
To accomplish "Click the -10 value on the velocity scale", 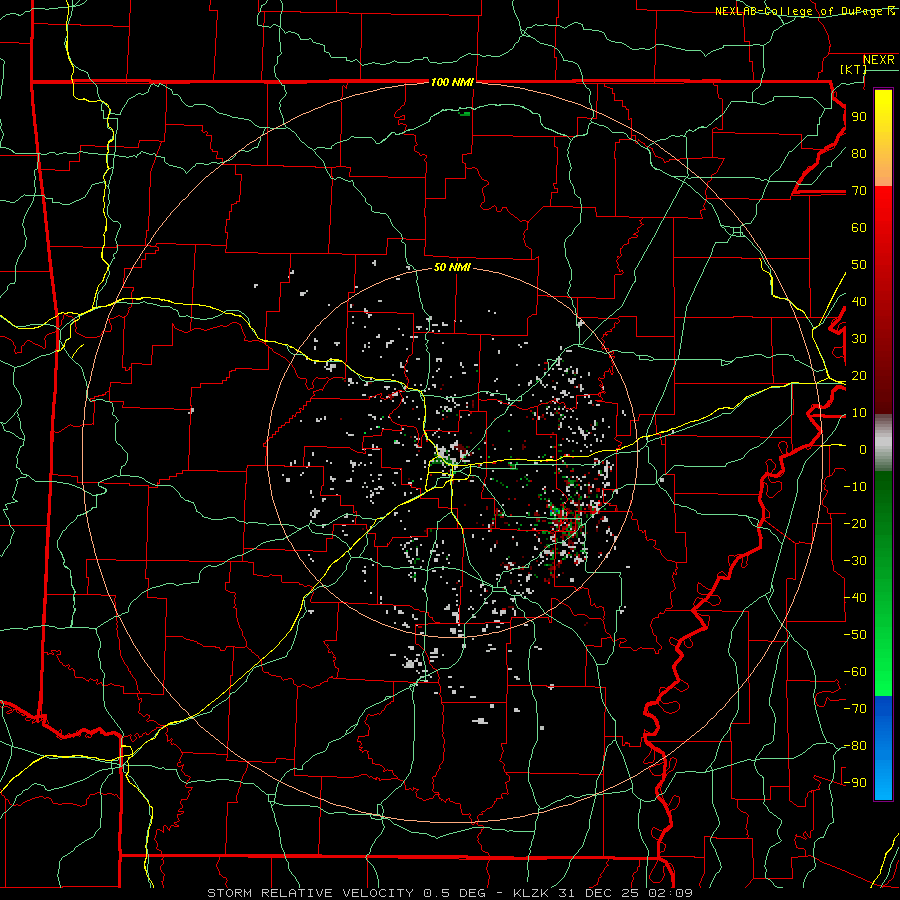I will 855,487.
